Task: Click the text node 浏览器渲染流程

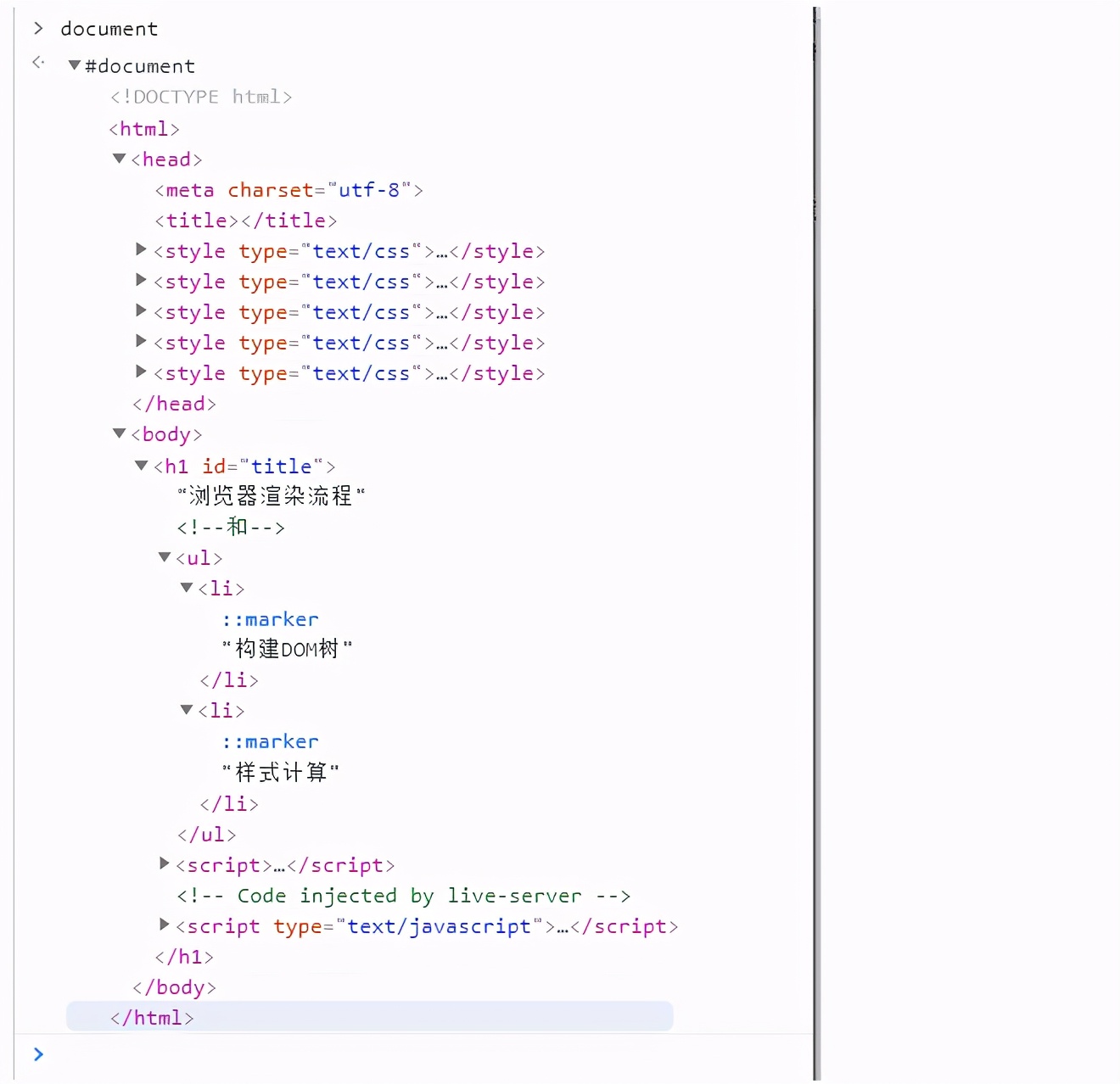Action: pos(272,495)
